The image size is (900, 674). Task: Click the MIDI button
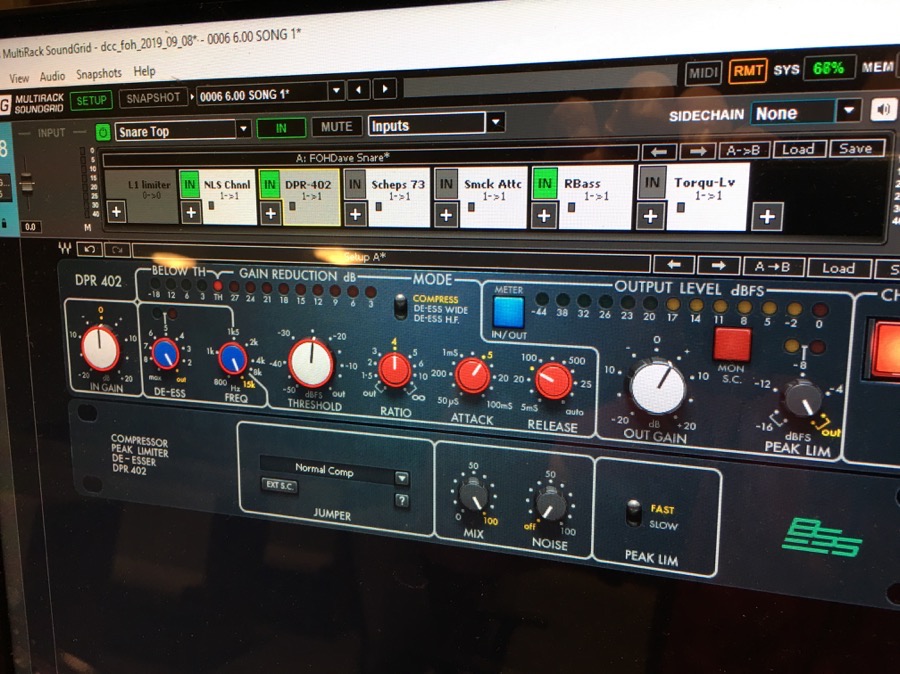703,73
